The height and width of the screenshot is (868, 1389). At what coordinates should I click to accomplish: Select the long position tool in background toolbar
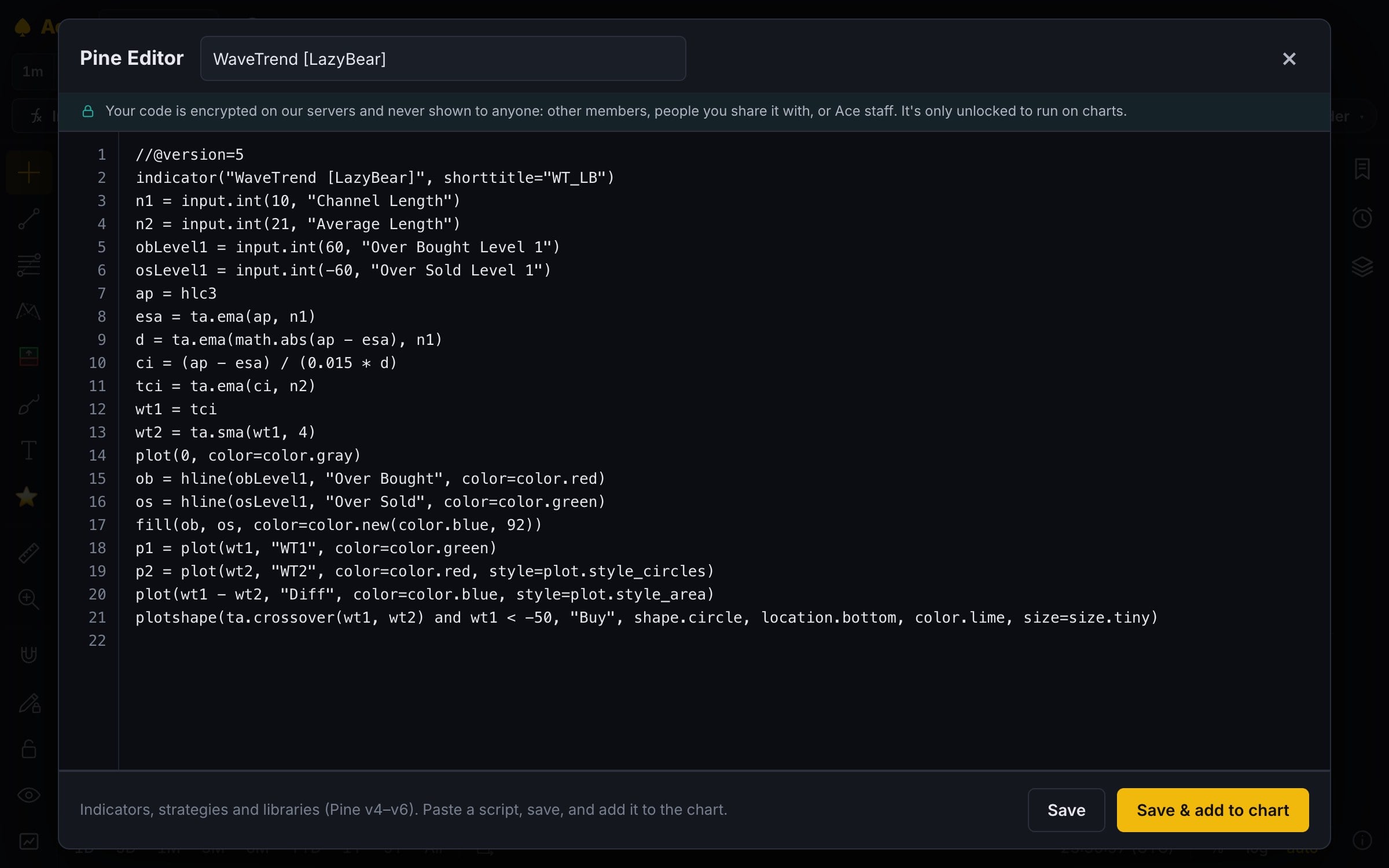pyautogui.click(x=28, y=356)
